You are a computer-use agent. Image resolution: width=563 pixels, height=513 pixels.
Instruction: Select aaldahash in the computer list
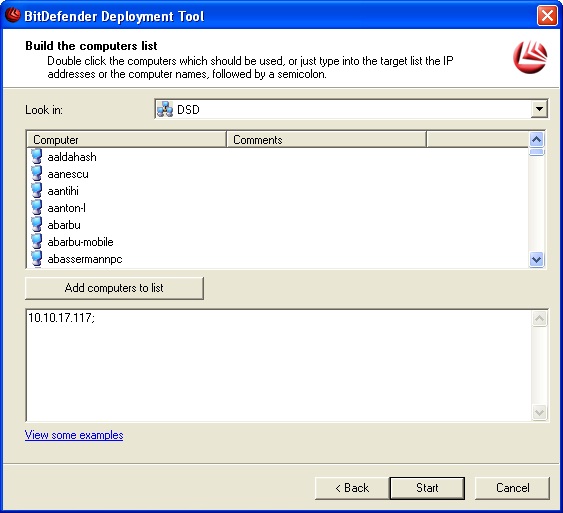tap(72, 157)
